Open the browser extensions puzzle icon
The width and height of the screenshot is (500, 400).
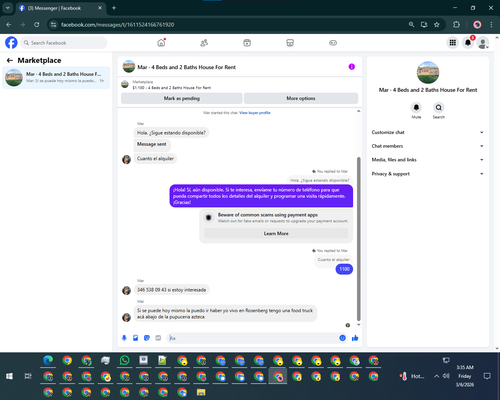click(x=456, y=24)
